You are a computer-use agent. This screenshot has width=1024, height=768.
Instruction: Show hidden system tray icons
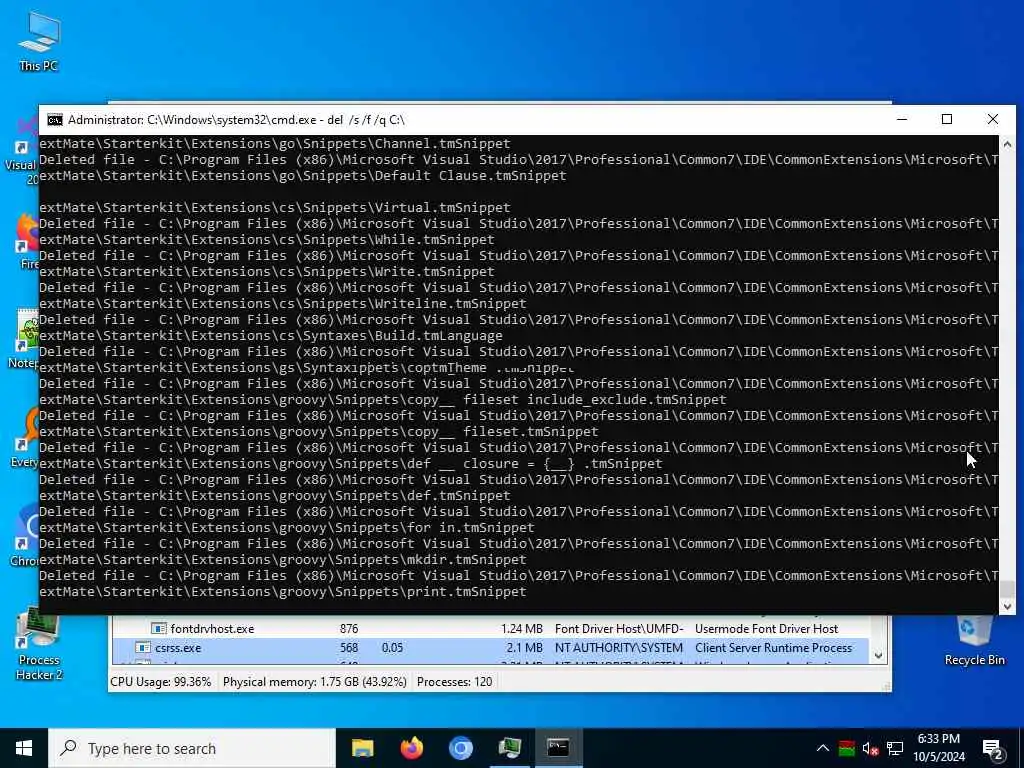822,748
